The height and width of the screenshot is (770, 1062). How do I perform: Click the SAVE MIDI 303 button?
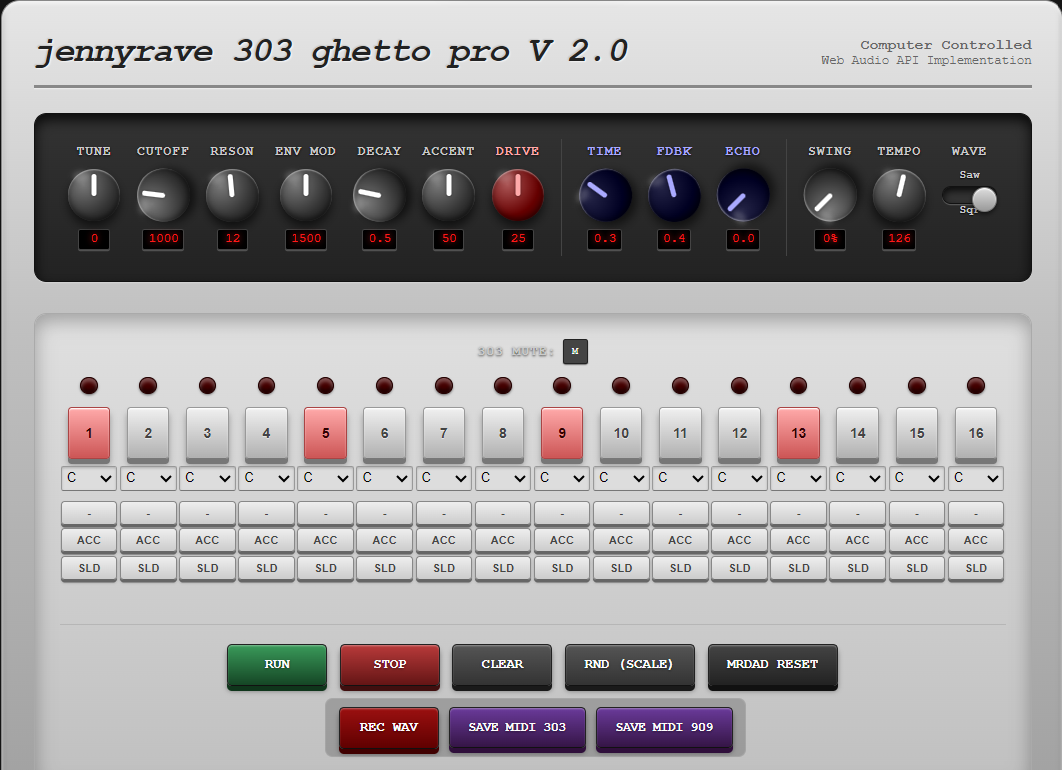tap(517, 728)
